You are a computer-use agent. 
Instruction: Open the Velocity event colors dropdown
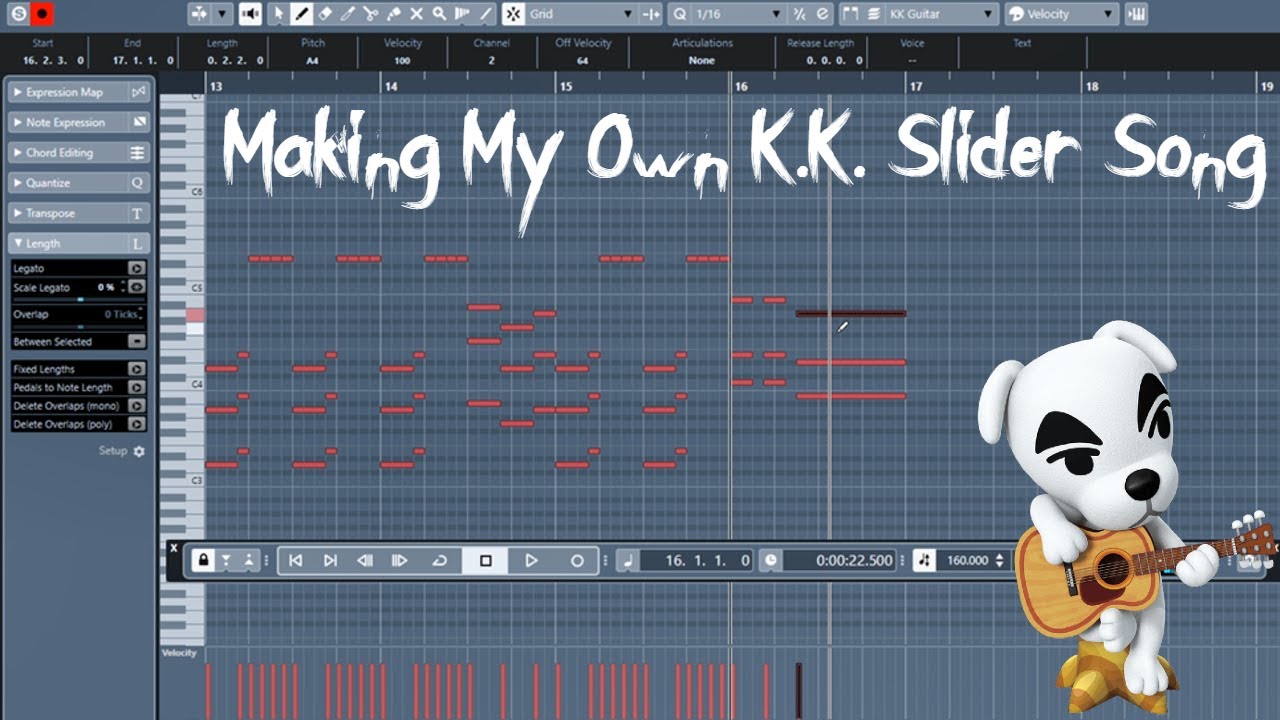click(x=1072, y=14)
